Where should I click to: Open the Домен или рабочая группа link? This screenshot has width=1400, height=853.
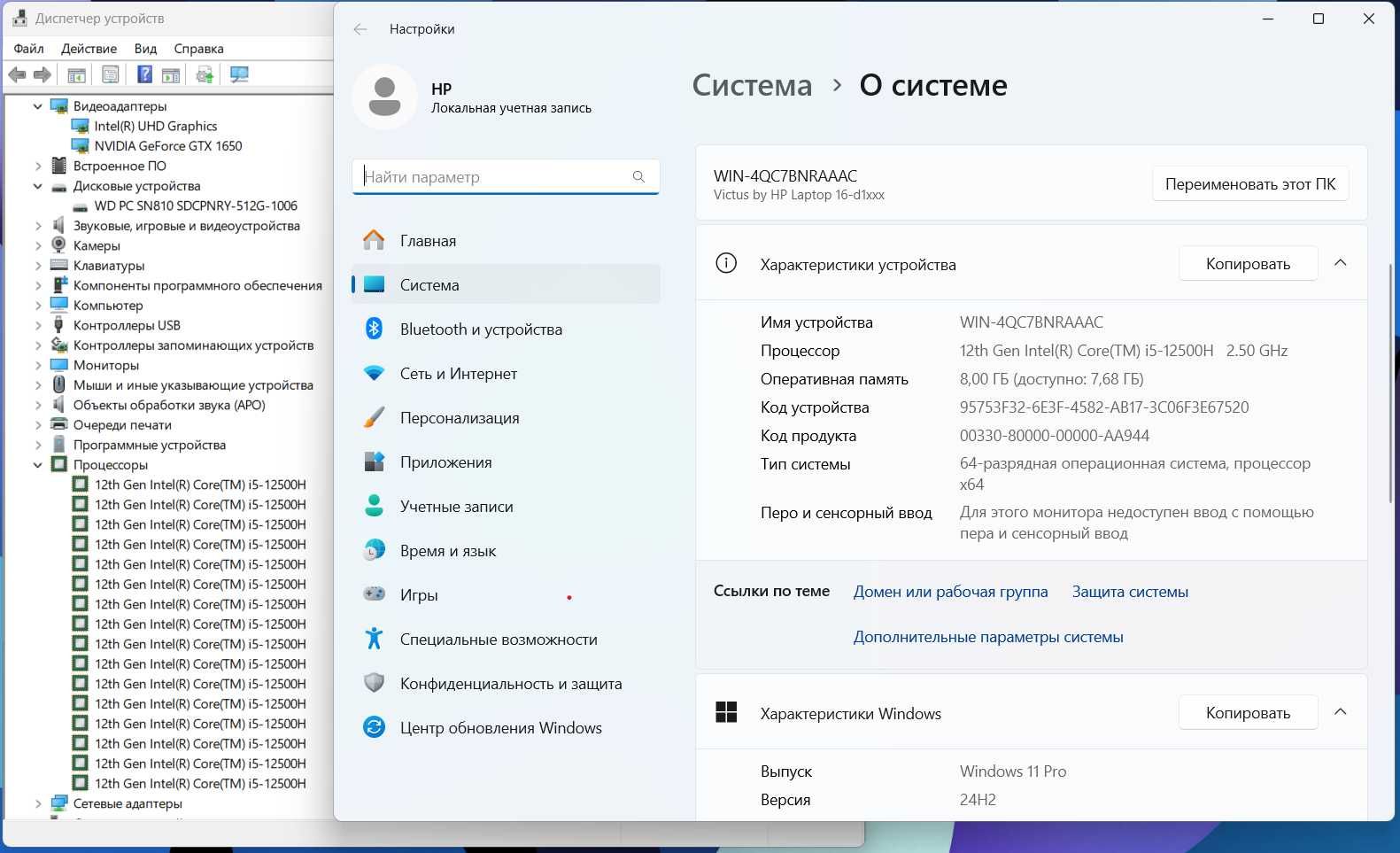click(x=950, y=592)
